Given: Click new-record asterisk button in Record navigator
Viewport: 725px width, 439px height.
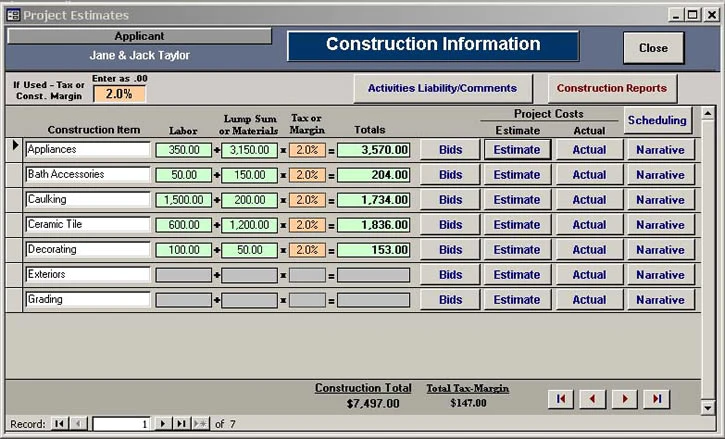Looking at the screenshot, I should click(x=200, y=424).
